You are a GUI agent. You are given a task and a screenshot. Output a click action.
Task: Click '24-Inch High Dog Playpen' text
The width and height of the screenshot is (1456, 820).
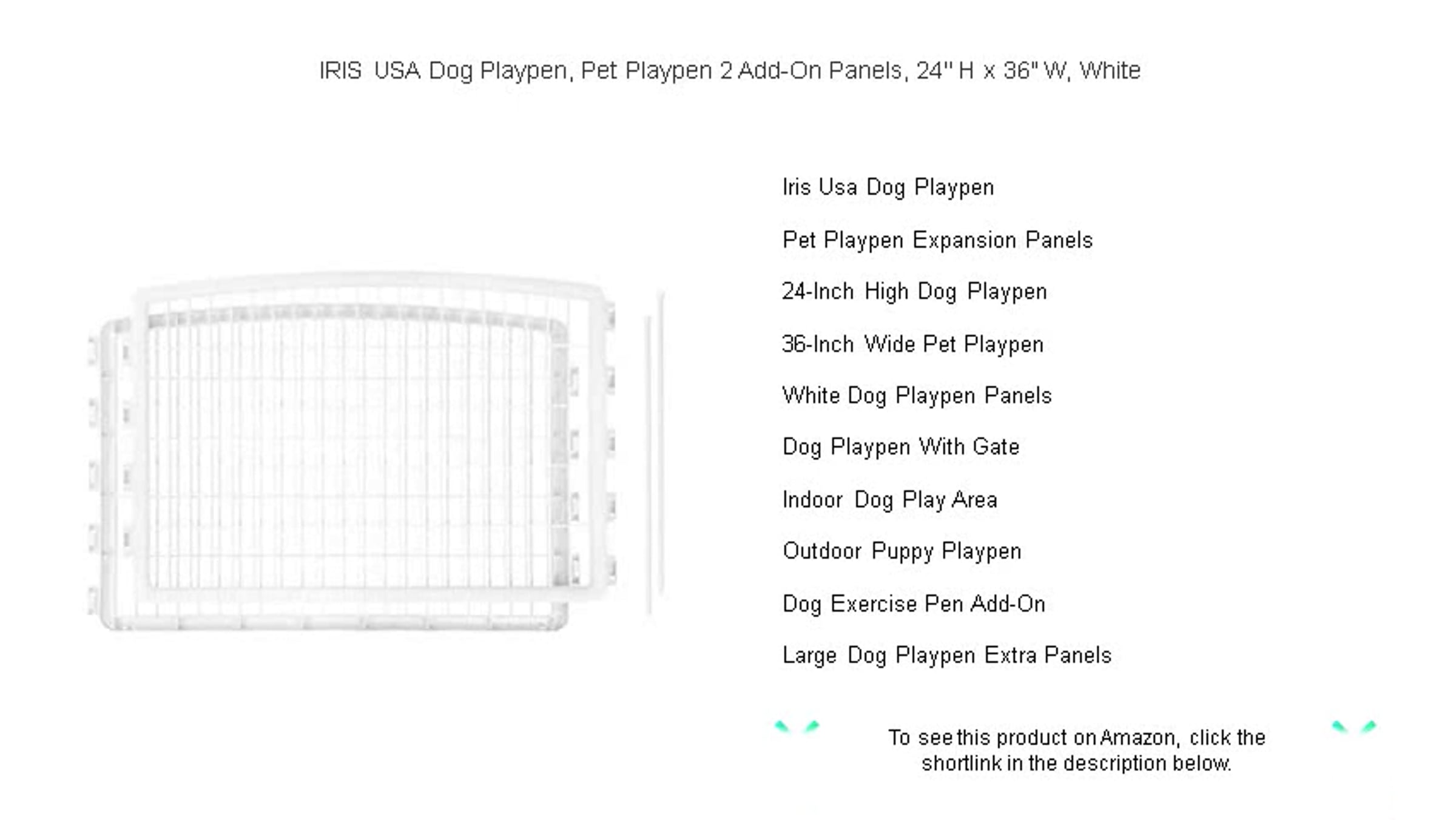tap(914, 292)
